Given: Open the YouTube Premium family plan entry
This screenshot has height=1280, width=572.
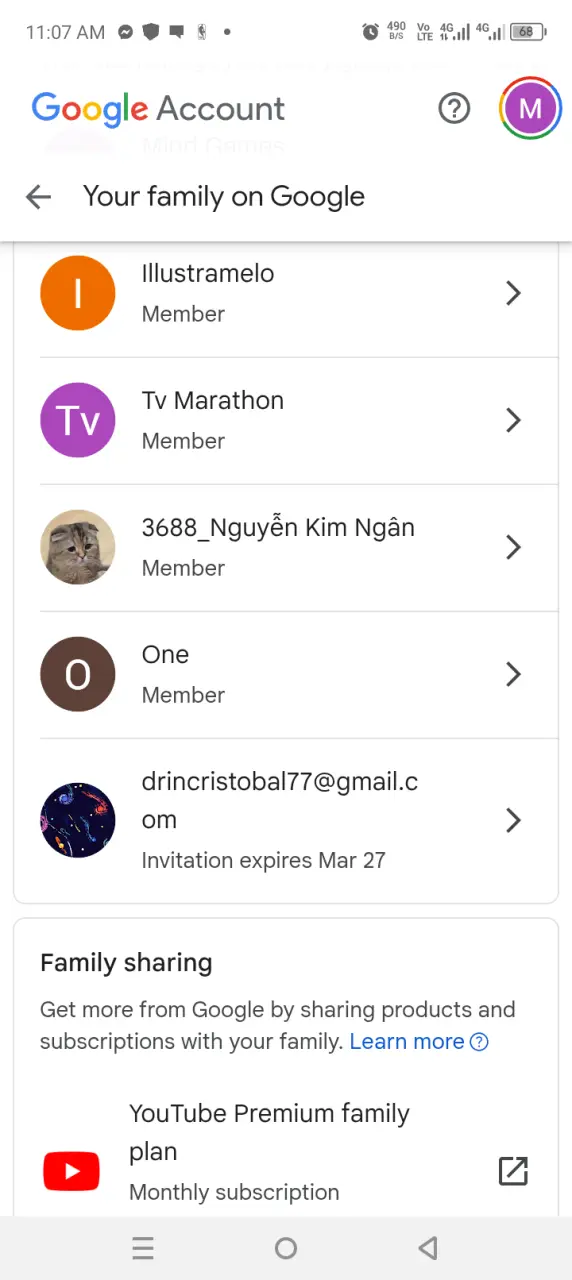Looking at the screenshot, I should (285, 1152).
